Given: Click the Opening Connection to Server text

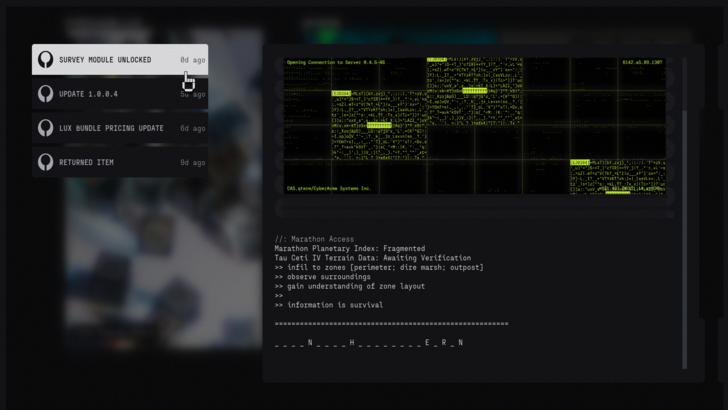Looking at the screenshot, I should 336,62.
